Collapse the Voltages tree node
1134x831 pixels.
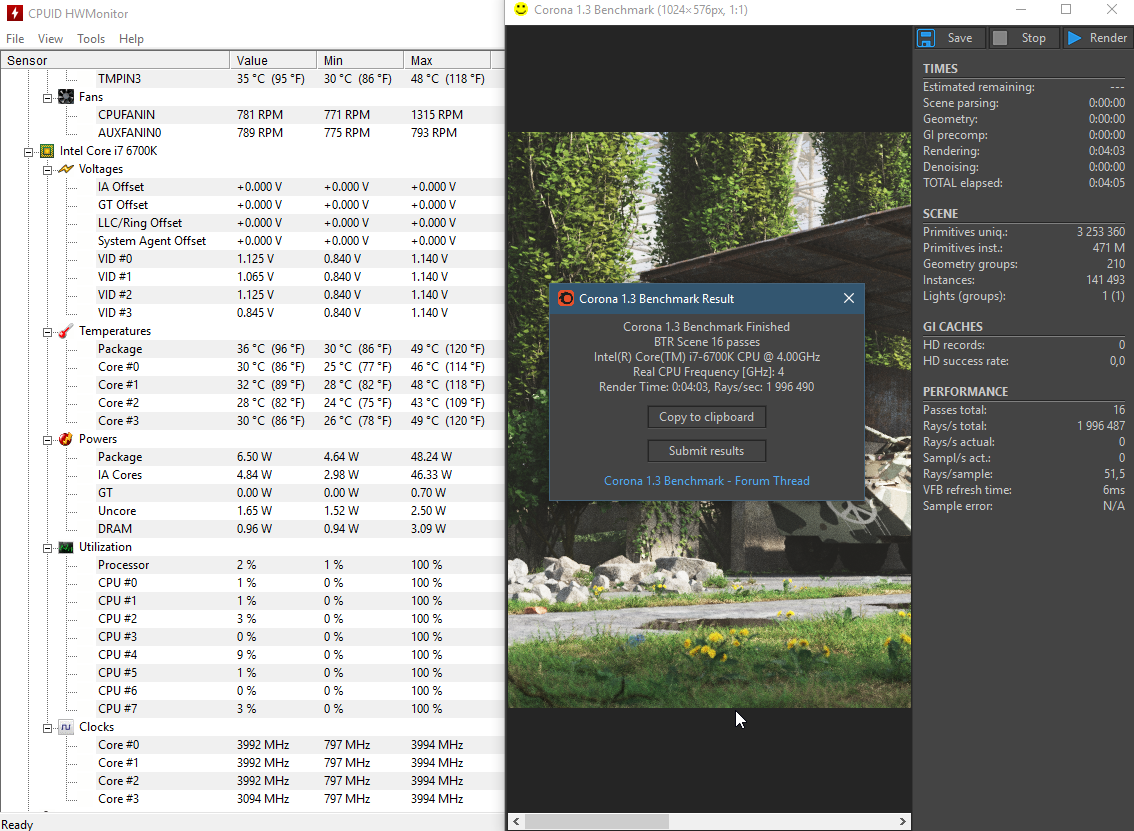coord(47,170)
